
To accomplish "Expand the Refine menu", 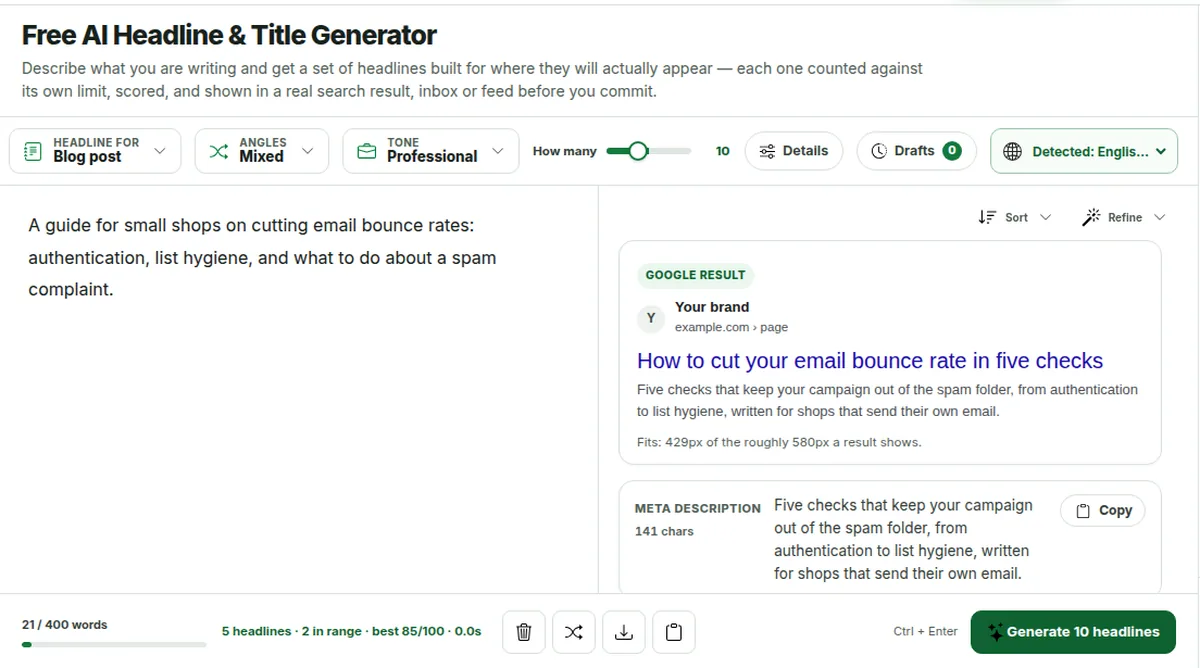I will click(1124, 217).
